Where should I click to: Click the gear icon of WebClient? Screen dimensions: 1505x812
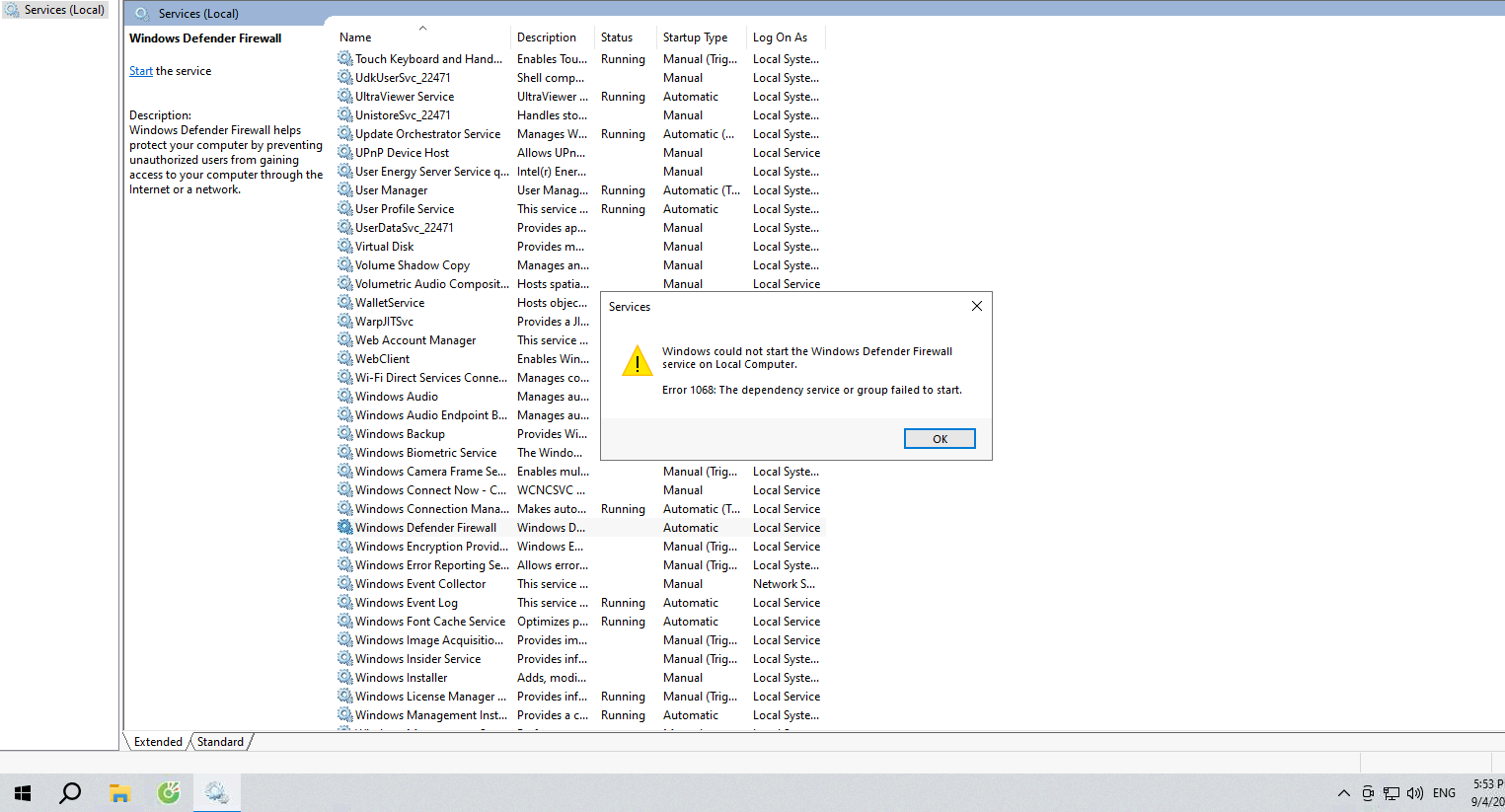click(x=345, y=359)
